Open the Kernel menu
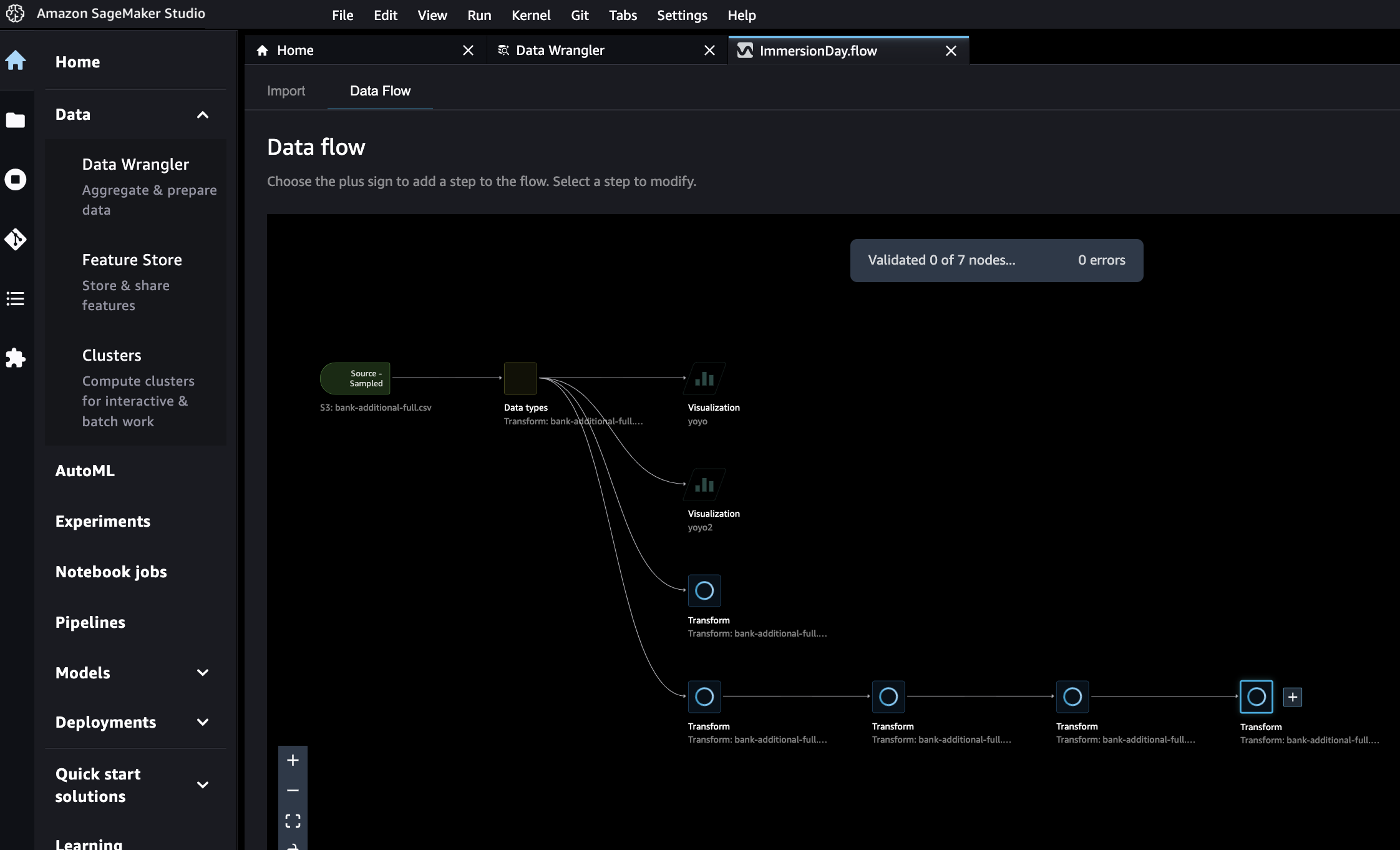 pyautogui.click(x=530, y=15)
